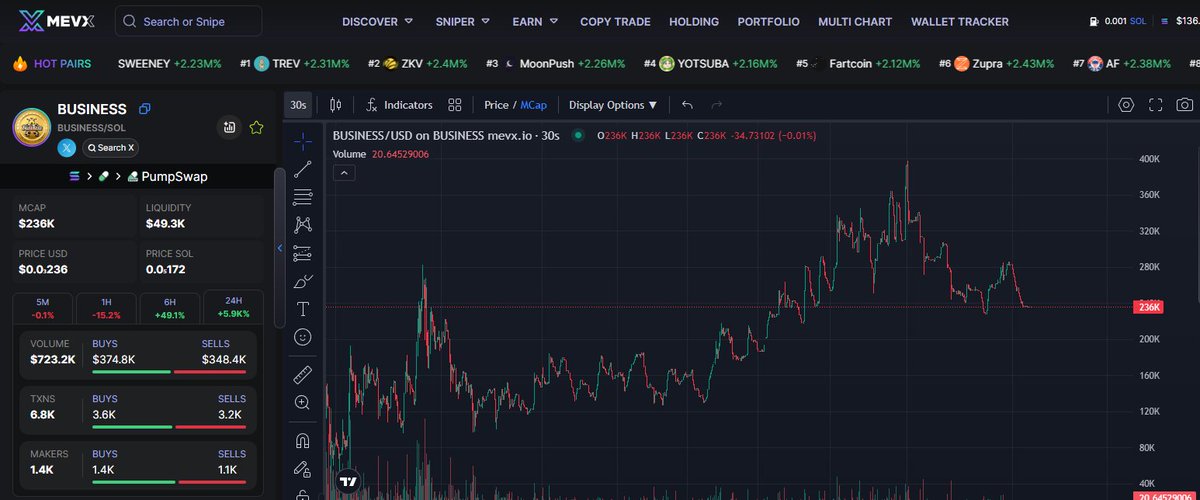Screen dimensions: 1200x500
Task: Open hot pair #6 Zupra
Action: click(997, 63)
